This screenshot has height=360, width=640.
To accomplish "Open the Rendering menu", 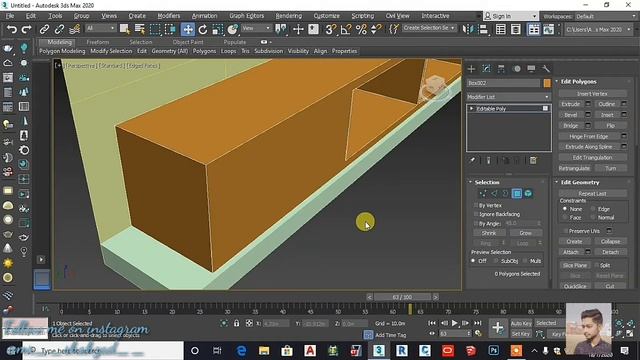I will (x=289, y=16).
